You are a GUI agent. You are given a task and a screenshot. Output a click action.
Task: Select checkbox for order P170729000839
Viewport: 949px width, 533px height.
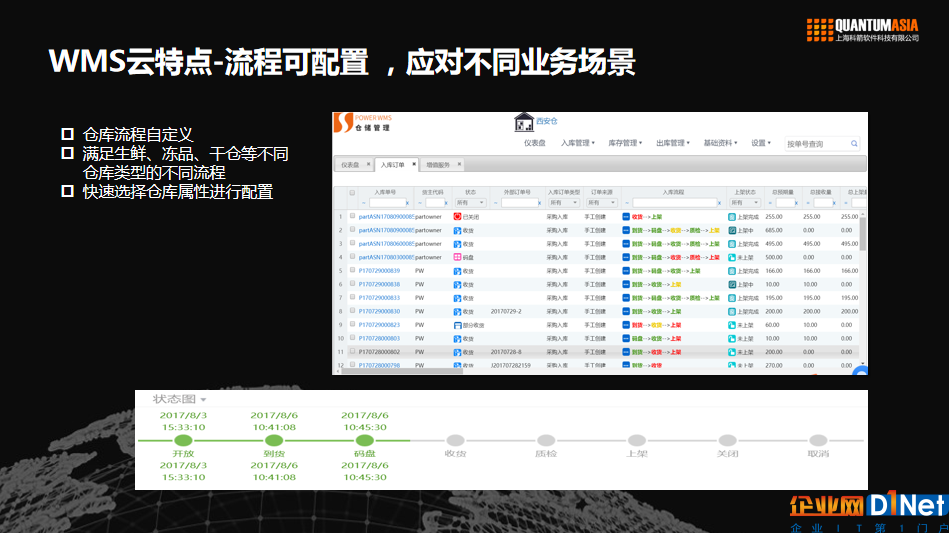(x=352, y=270)
